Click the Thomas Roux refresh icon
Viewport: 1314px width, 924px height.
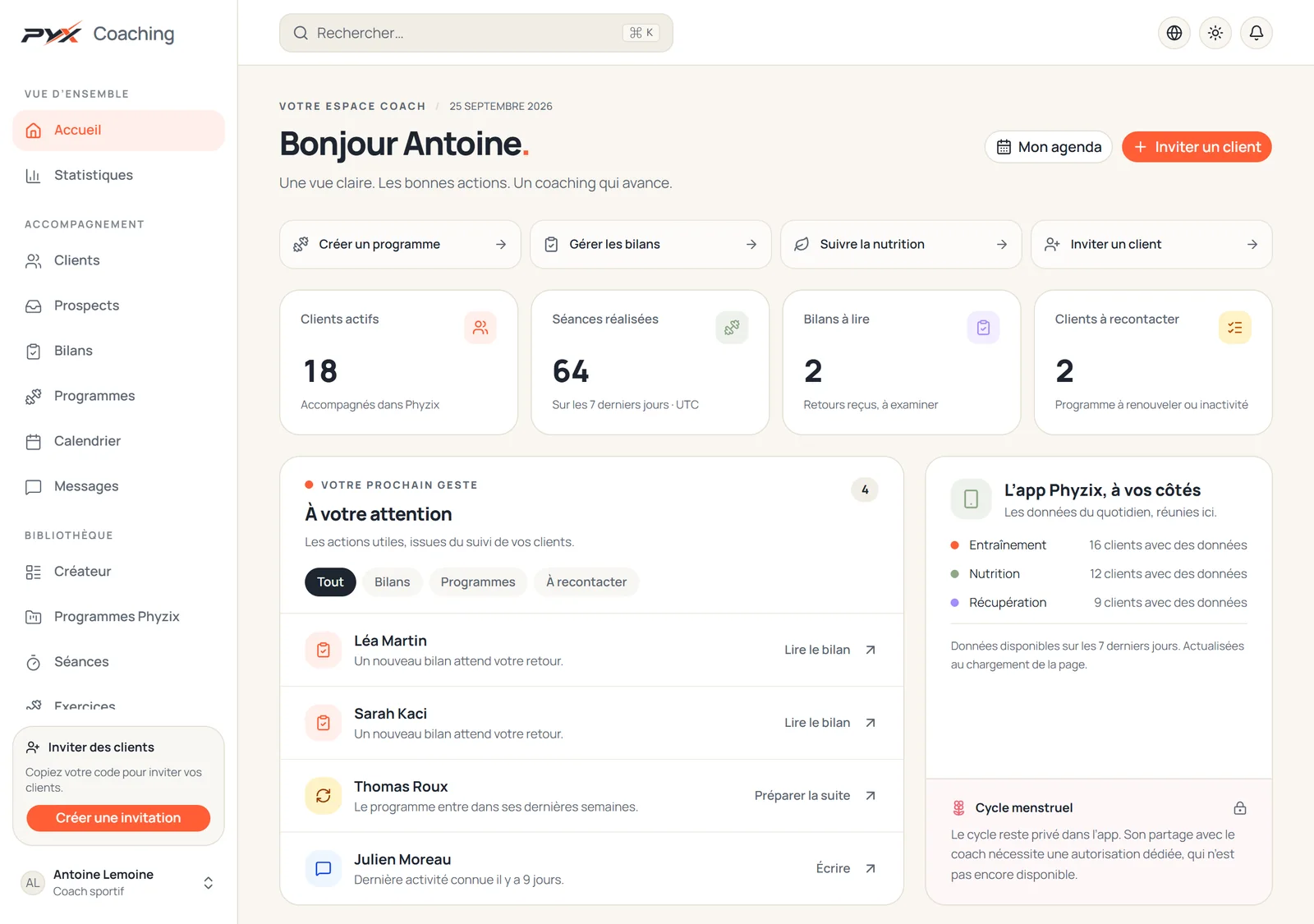(324, 796)
